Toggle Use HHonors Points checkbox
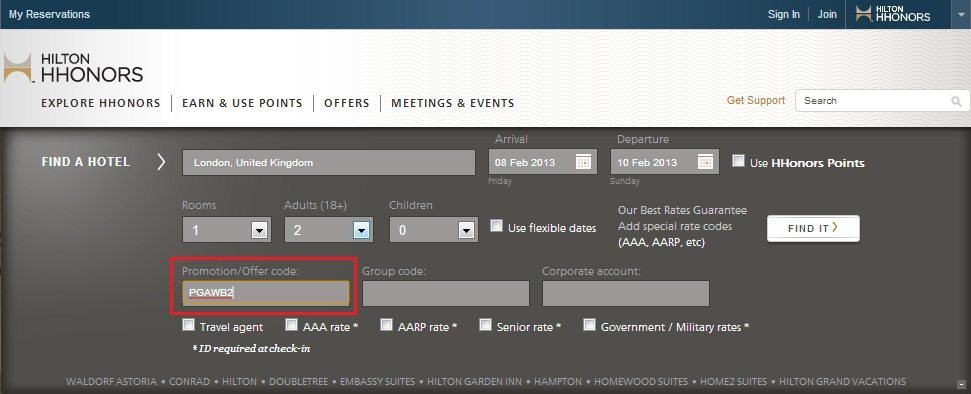 pos(738,161)
